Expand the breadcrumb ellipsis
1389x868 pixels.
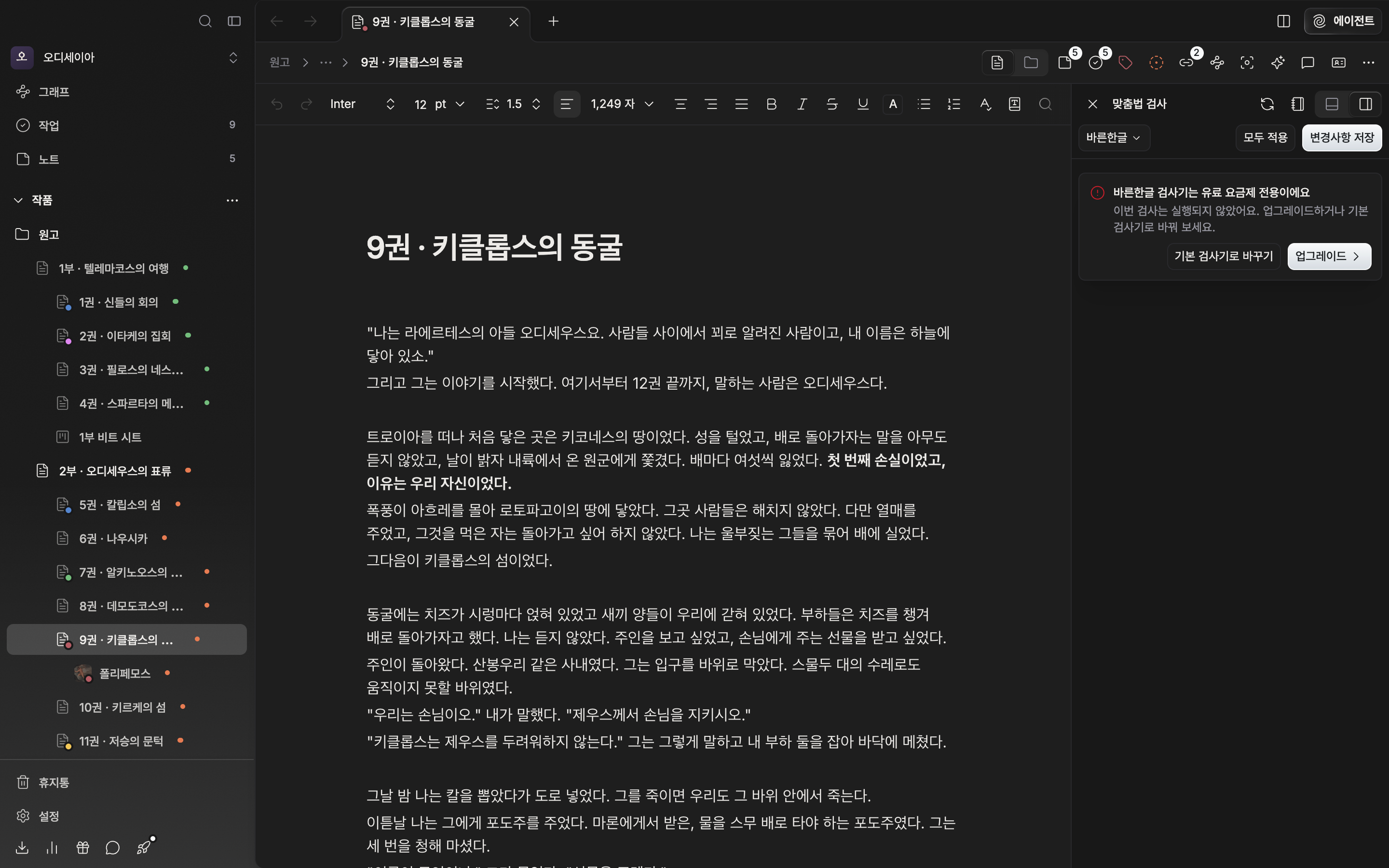(x=326, y=62)
